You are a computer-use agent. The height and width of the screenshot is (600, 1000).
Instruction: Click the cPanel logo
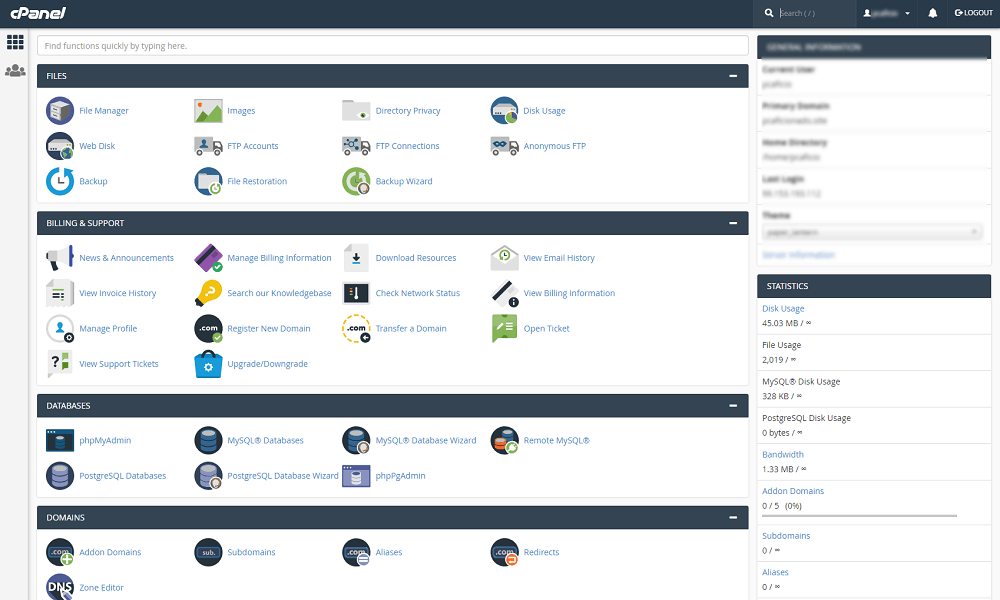point(38,13)
